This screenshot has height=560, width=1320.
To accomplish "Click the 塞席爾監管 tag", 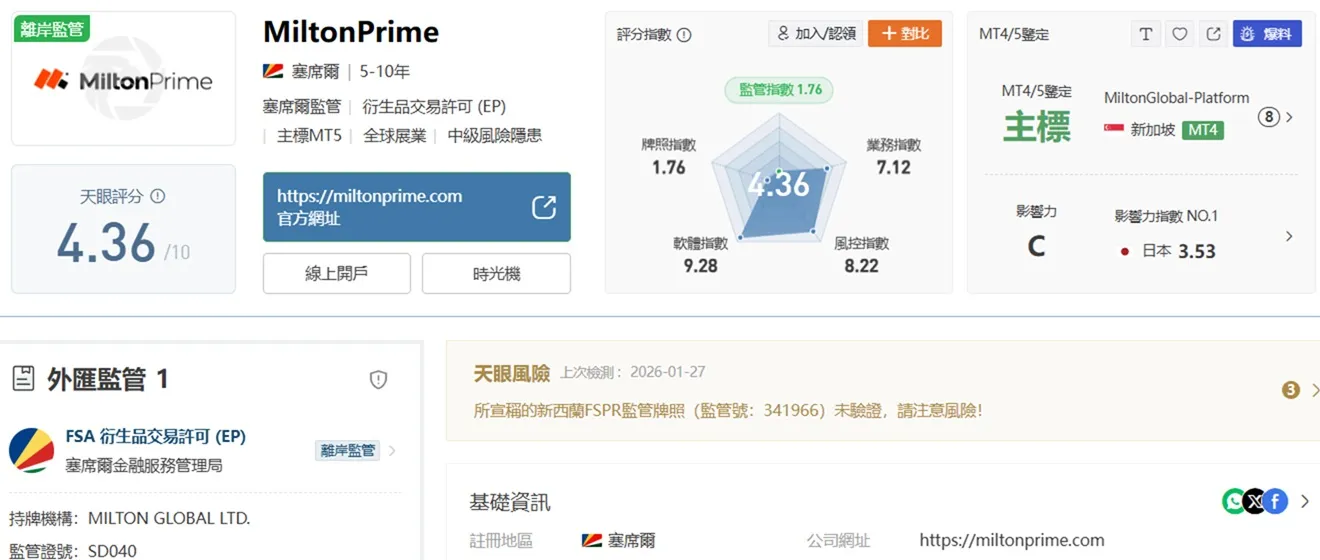I will pos(302,105).
